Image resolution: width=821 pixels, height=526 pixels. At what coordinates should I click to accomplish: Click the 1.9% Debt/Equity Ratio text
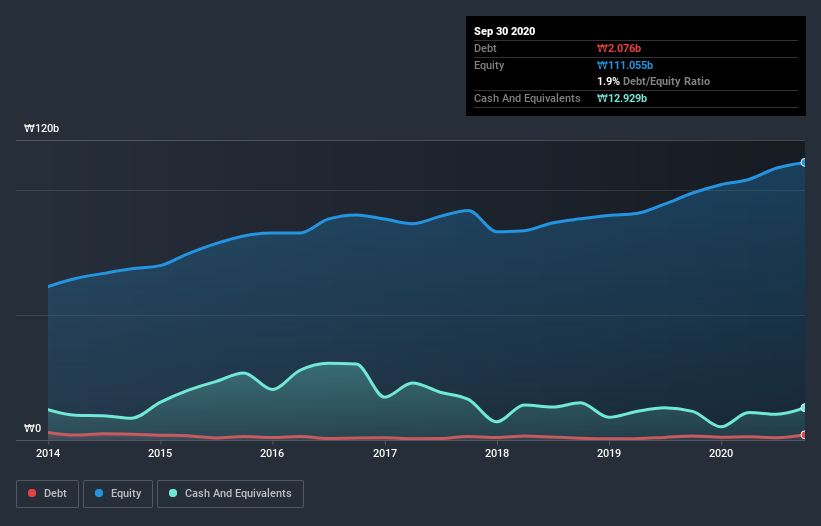(653, 82)
